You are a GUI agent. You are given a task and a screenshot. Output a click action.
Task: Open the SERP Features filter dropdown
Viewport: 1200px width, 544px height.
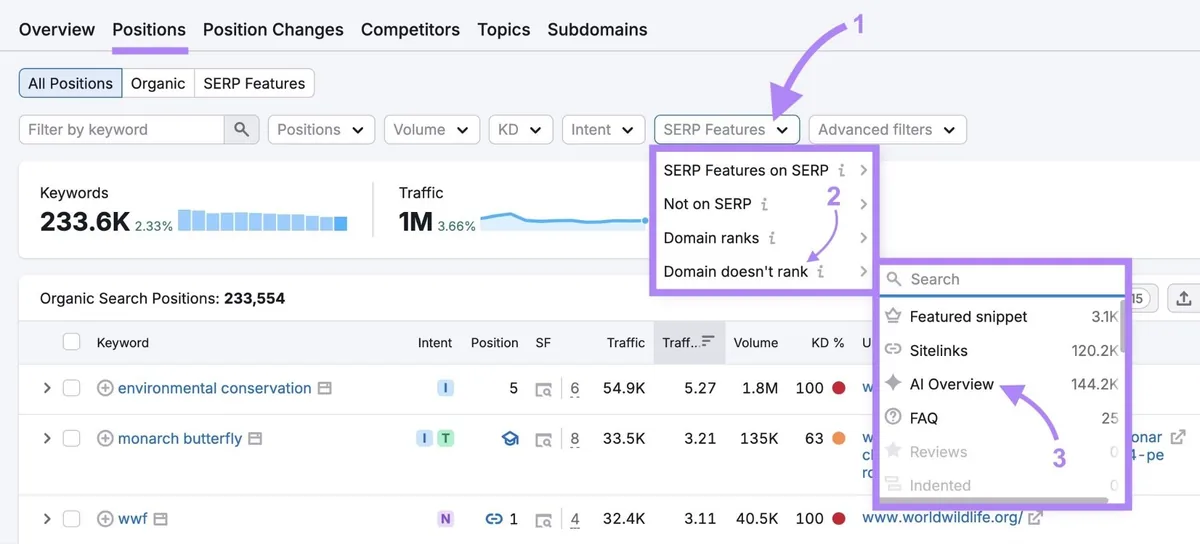[727, 129]
